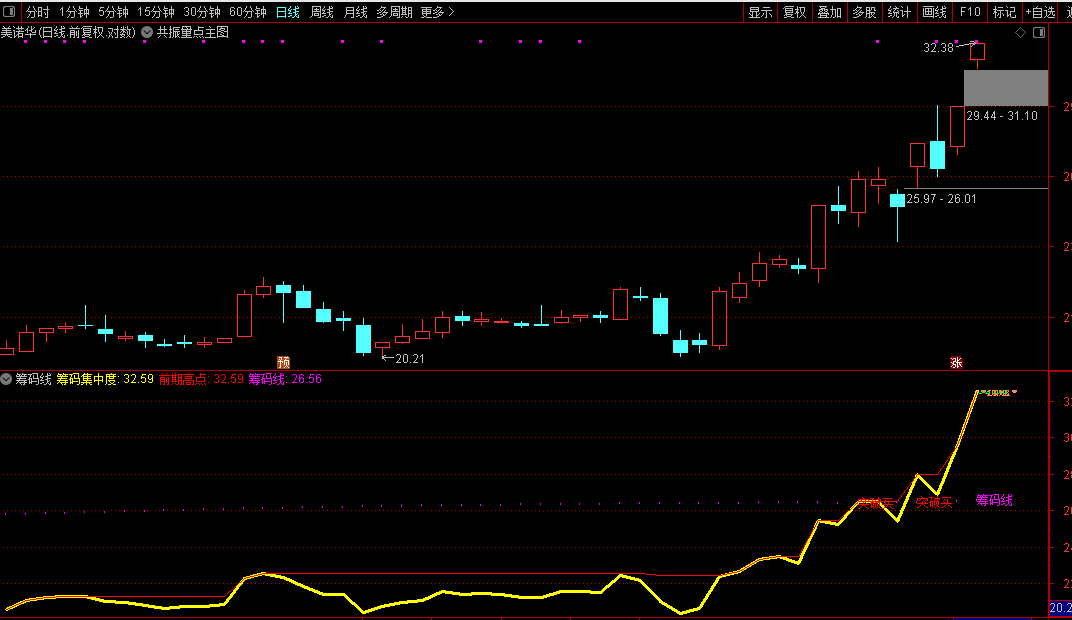Screen dimensions: 1072x620
Task: Switch to 15分钟 period
Action: [156, 12]
